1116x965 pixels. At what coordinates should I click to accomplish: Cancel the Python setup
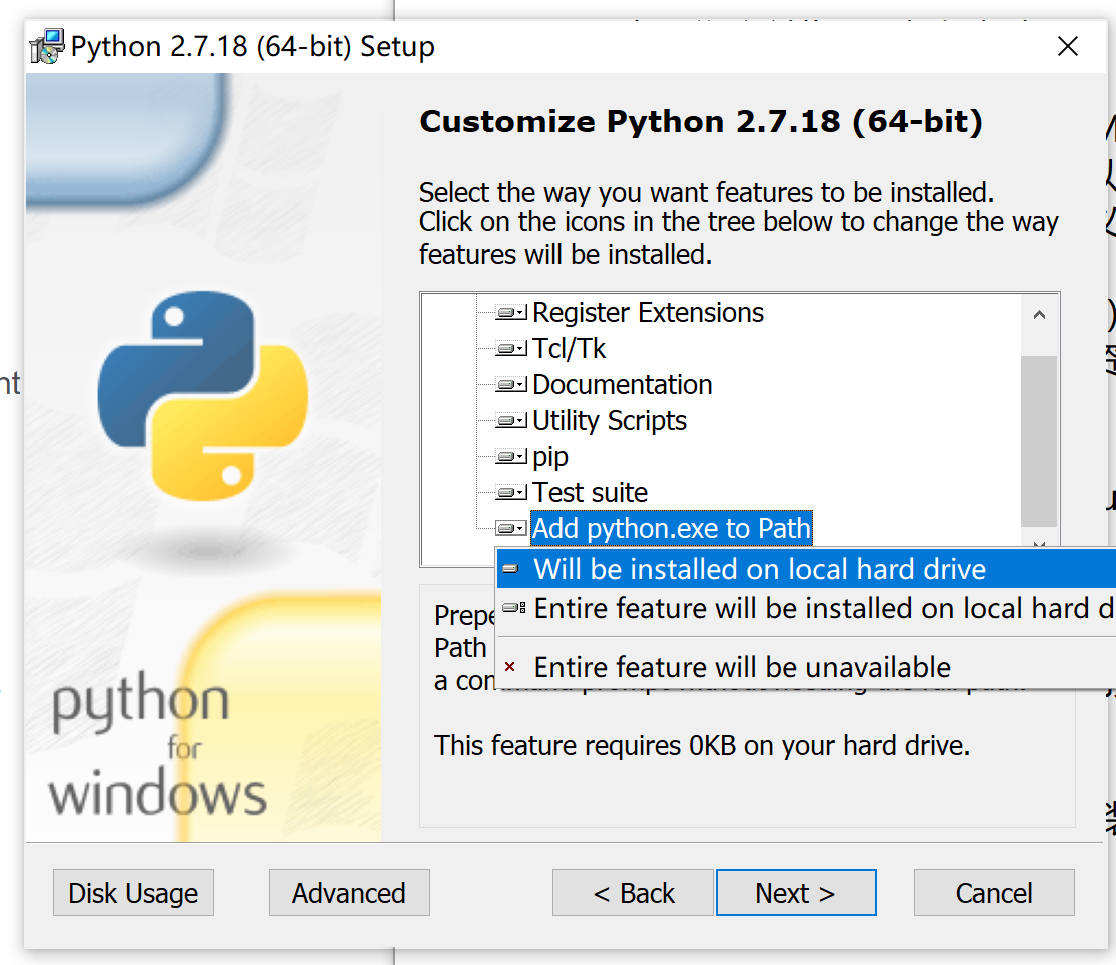pos(994,892)
